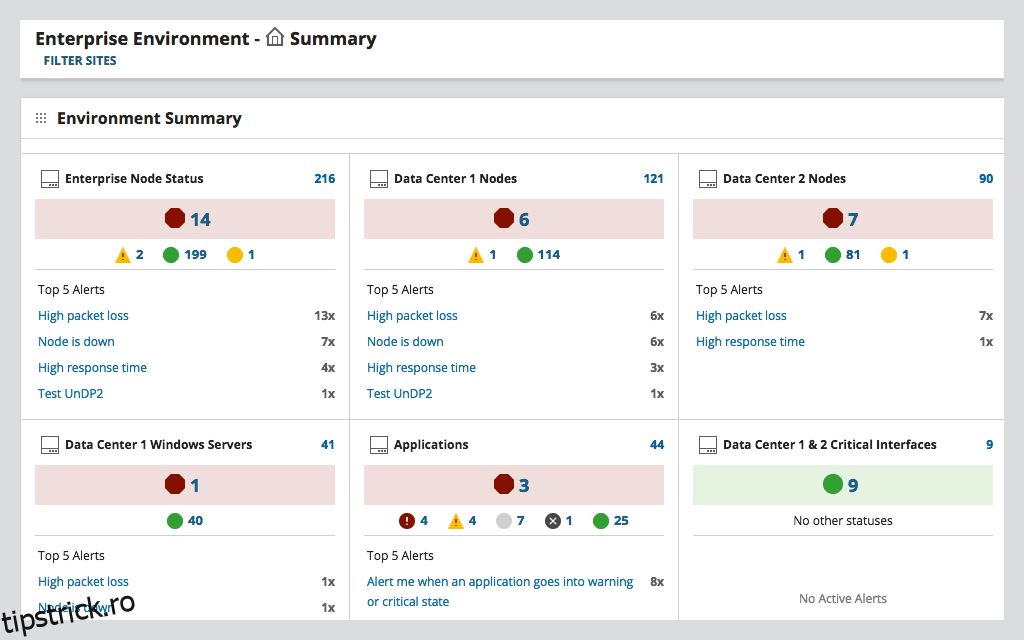Click the Applications red down icon showing 3
The height and width of the screenshot is (640, 1024).
pyautogui.click(x=504, y=484)
